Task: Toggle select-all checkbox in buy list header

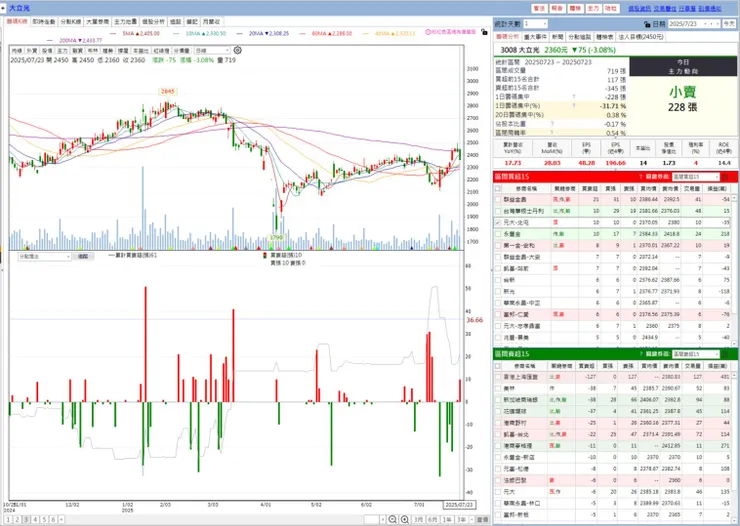Action: pos(497,188)
